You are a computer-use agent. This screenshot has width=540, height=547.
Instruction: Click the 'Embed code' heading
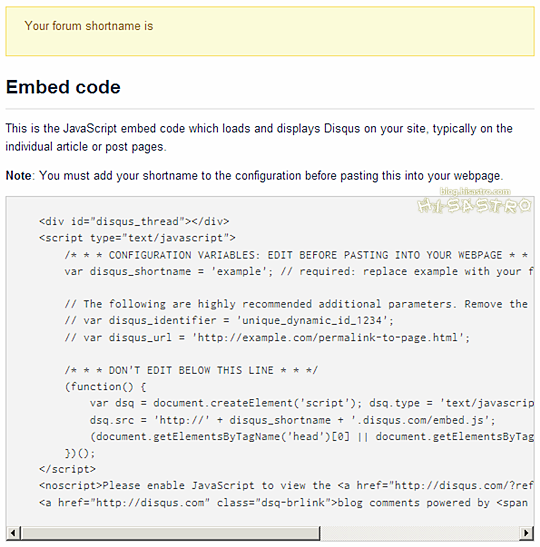point(63,87)
